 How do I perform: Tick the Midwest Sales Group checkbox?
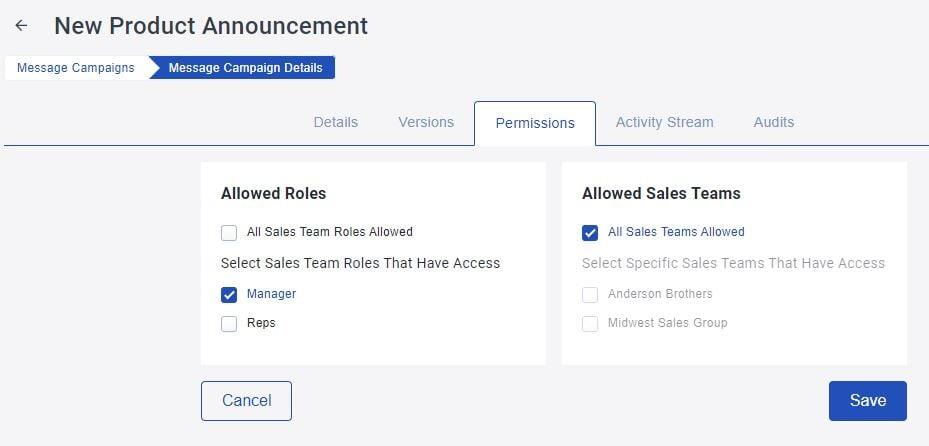coord(590,324)
